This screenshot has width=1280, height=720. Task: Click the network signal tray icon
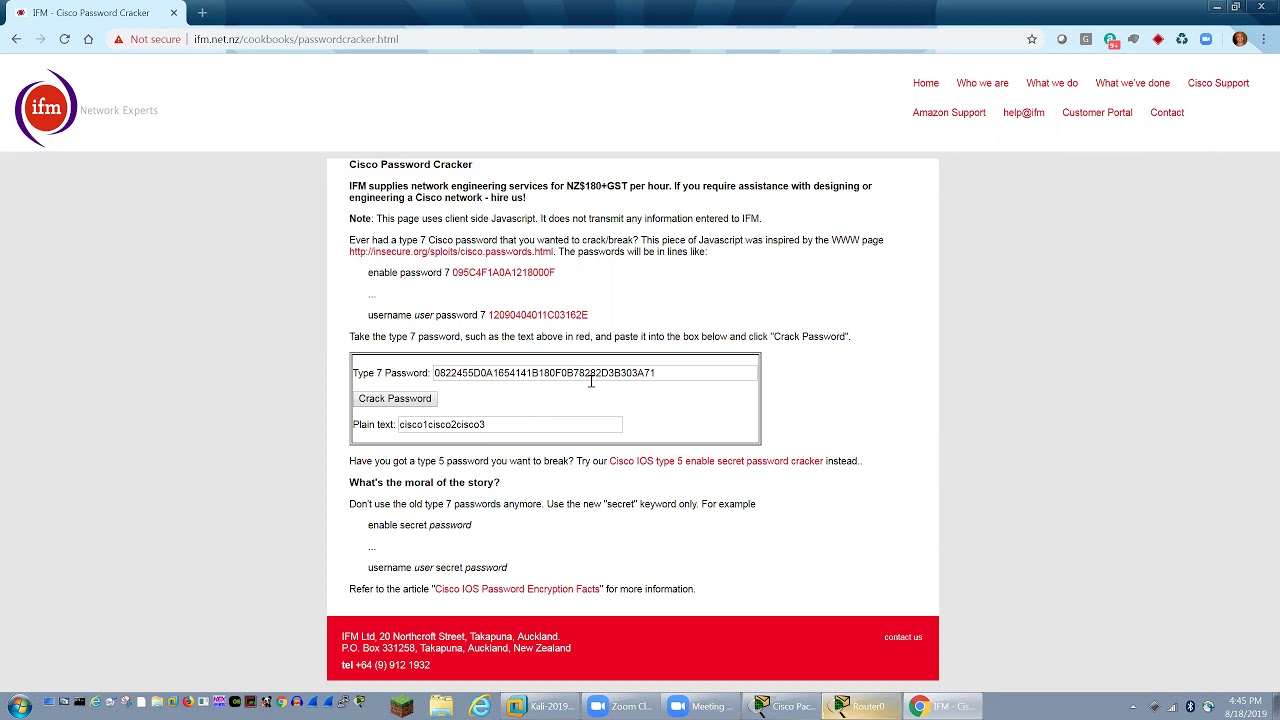pos(1172,707)
